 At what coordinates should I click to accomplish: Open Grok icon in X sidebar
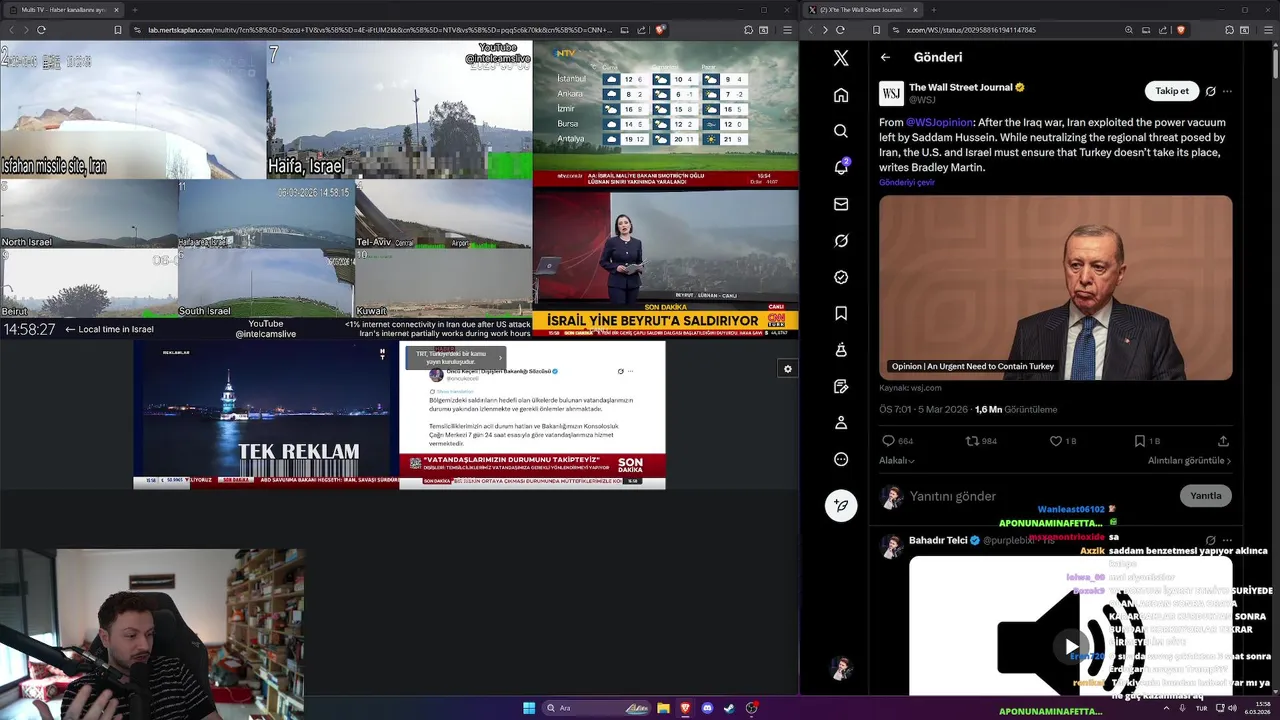(x=841, y=240)
